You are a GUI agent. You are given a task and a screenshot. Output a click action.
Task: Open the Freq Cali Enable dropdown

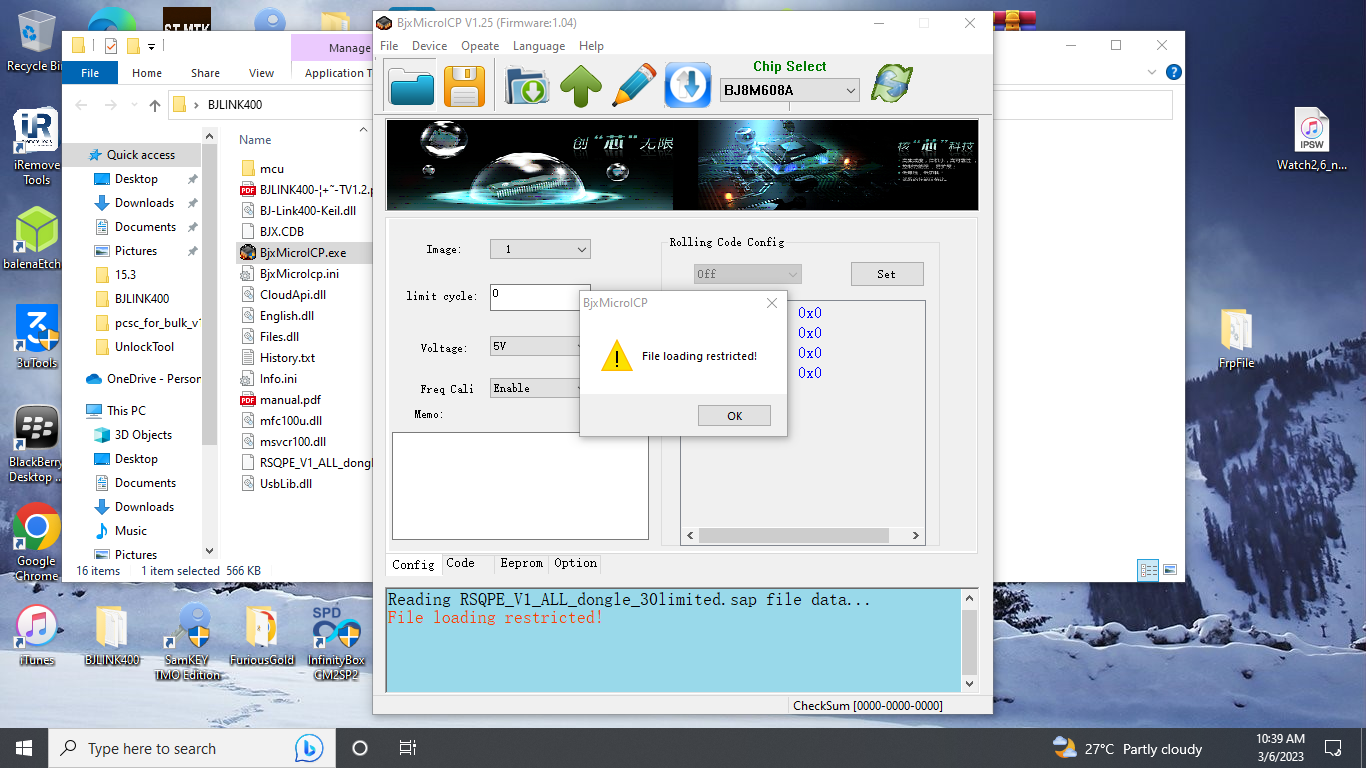(538, 388)
